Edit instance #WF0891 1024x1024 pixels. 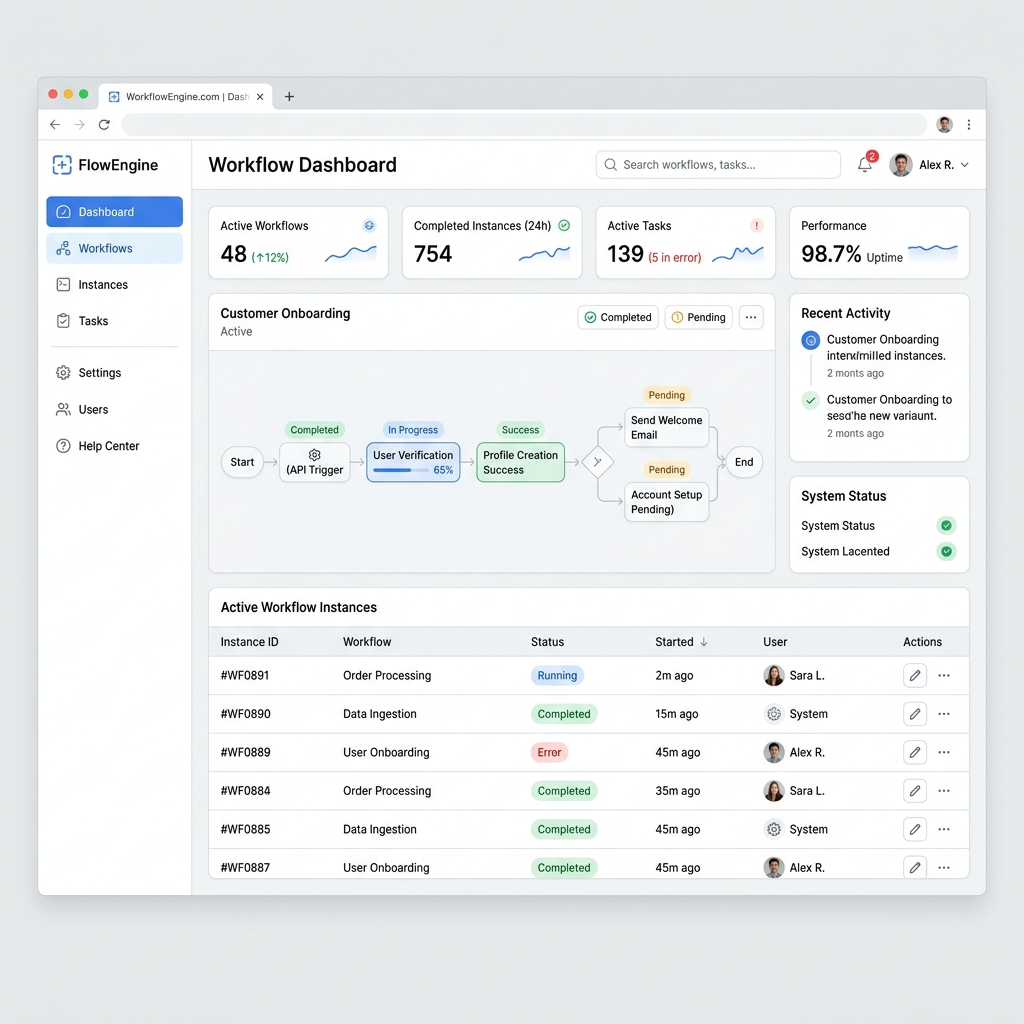pyautogui.click(x=914, y=675)
